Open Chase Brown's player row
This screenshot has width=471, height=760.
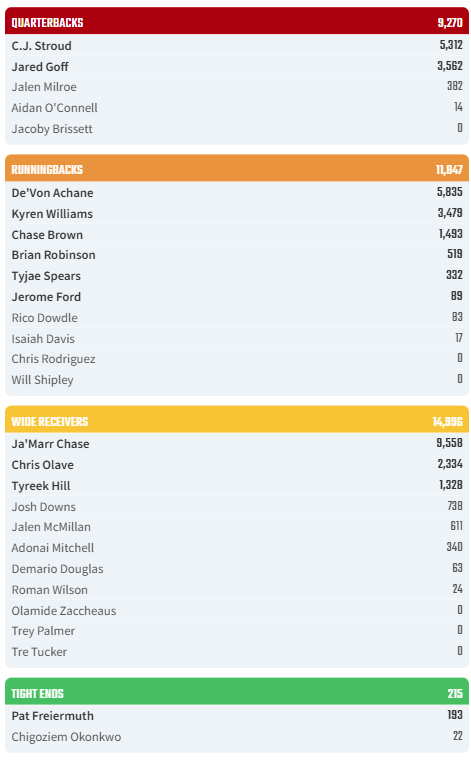pos(237,235)
